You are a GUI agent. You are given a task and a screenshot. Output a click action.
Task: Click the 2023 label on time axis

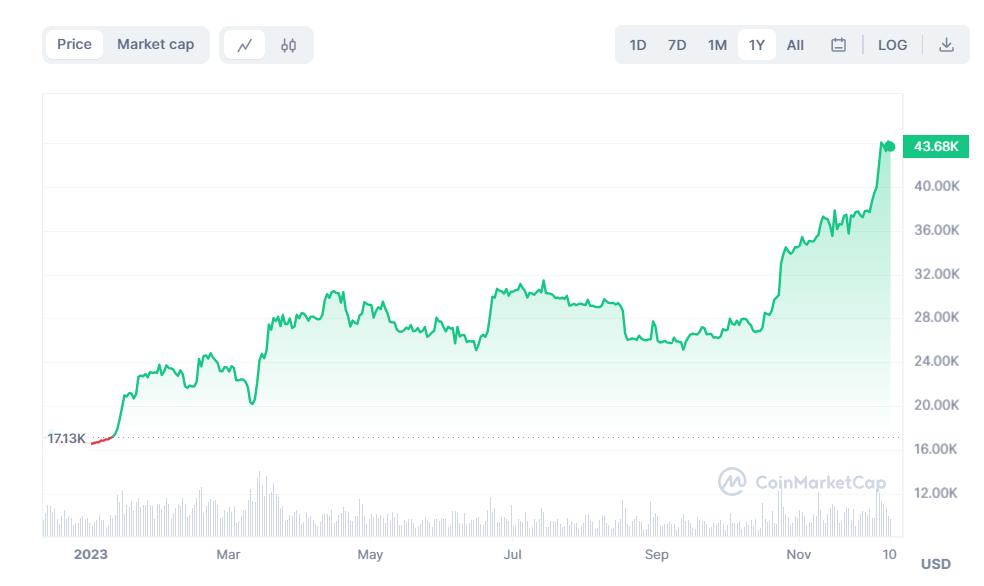pyautogui.click(x=91, y=555)
